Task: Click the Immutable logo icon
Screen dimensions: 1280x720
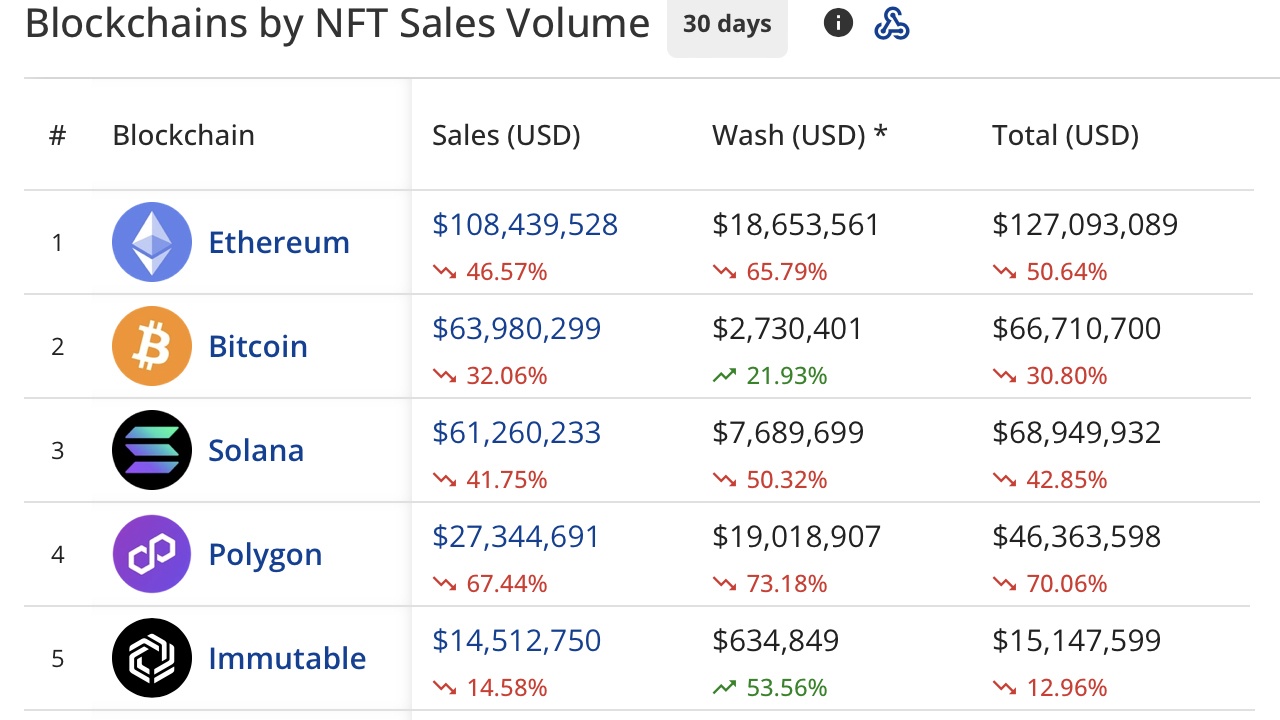Action: point(152,658)
